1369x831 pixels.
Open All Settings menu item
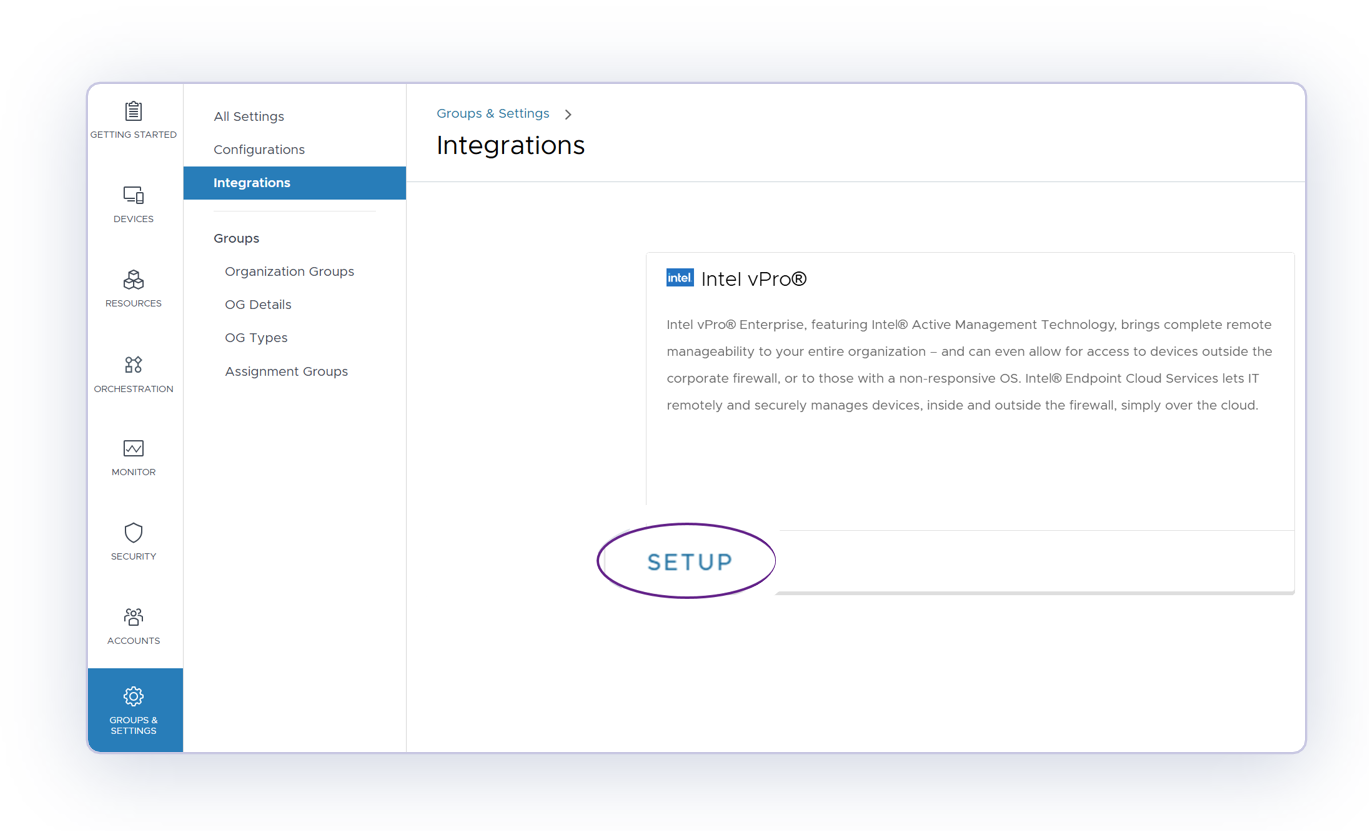pyautogui.click(x=248, y=117)
